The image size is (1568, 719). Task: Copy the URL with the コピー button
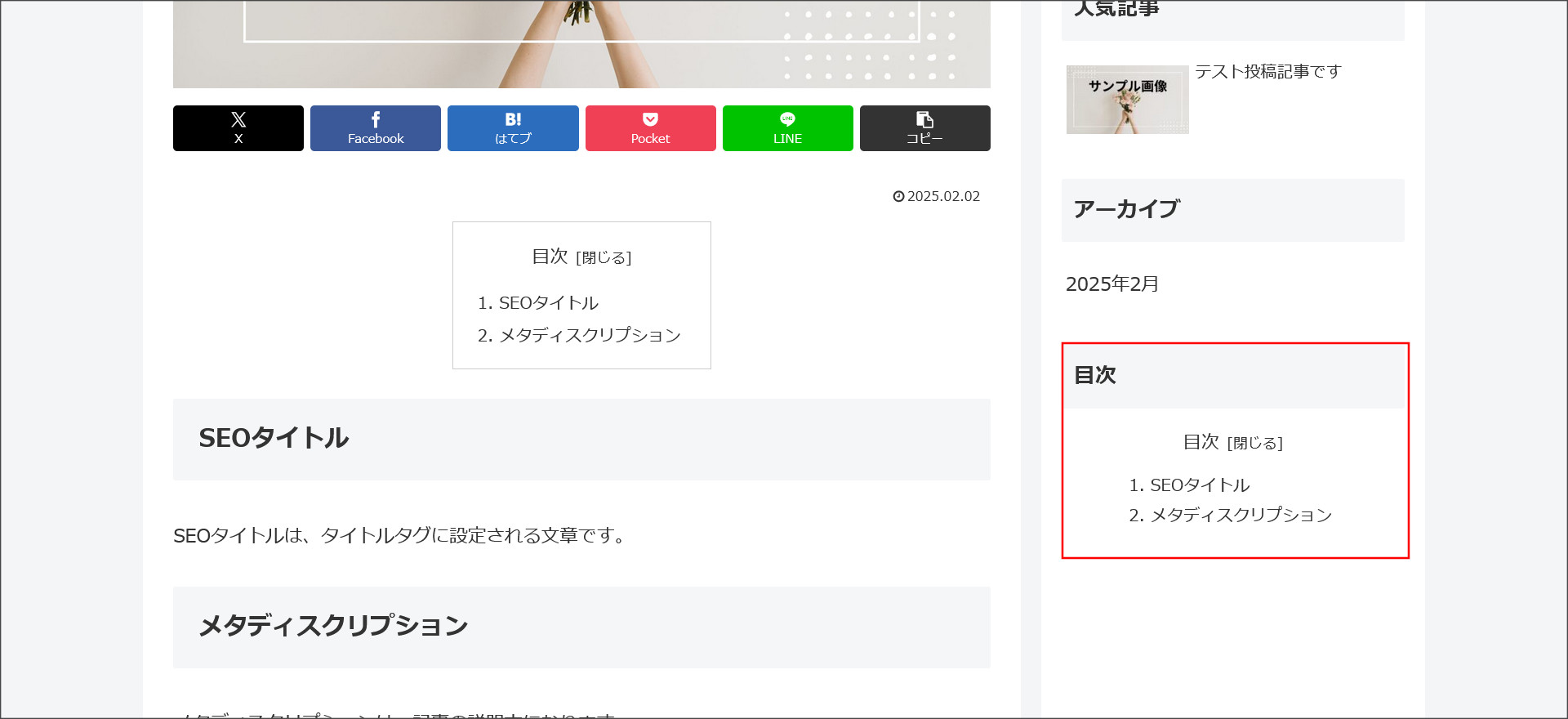click(925, 128)
